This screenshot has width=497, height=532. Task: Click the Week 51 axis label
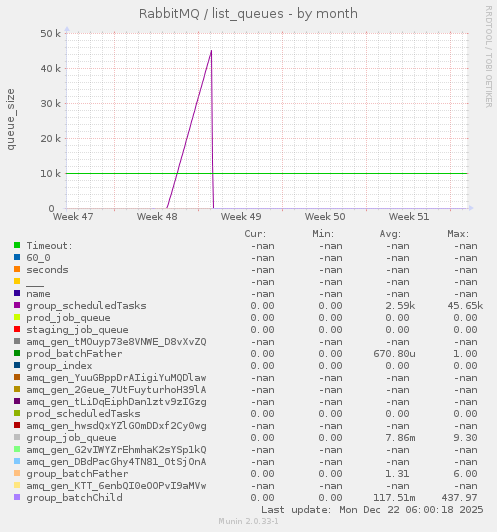tap(409, 216)
